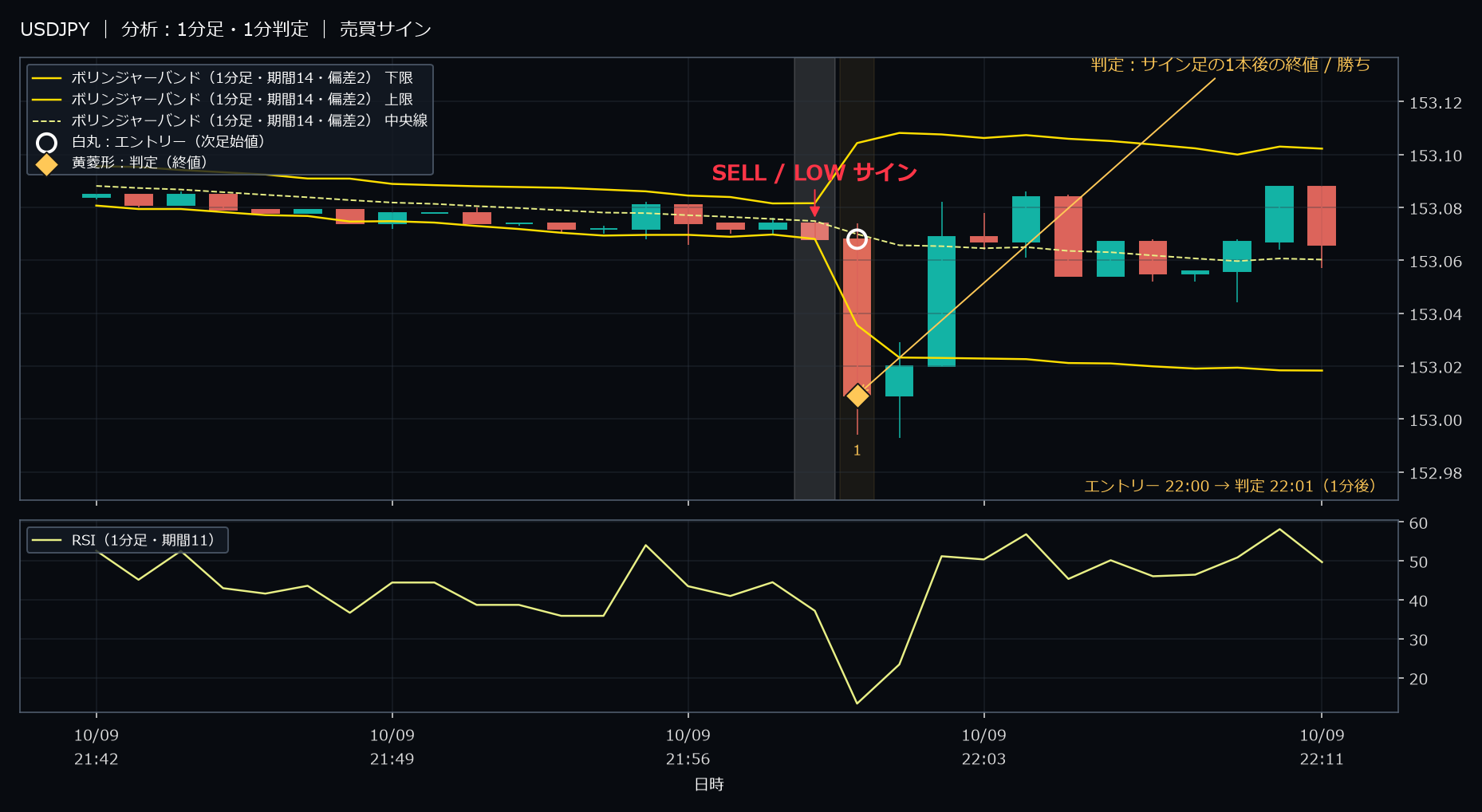Screen dimensions: 1482x812
Task: Click the white circle entry marker on the candlestick chart
Action: point(857,238)
